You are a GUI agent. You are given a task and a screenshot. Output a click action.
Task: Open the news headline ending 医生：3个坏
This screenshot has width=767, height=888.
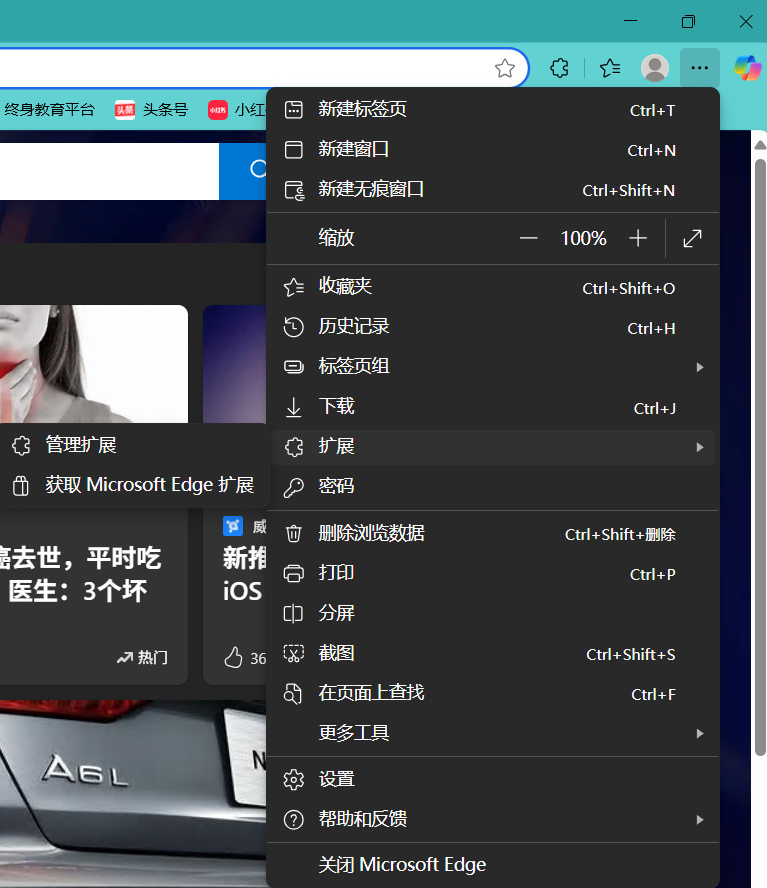click(x=81, y=575)
